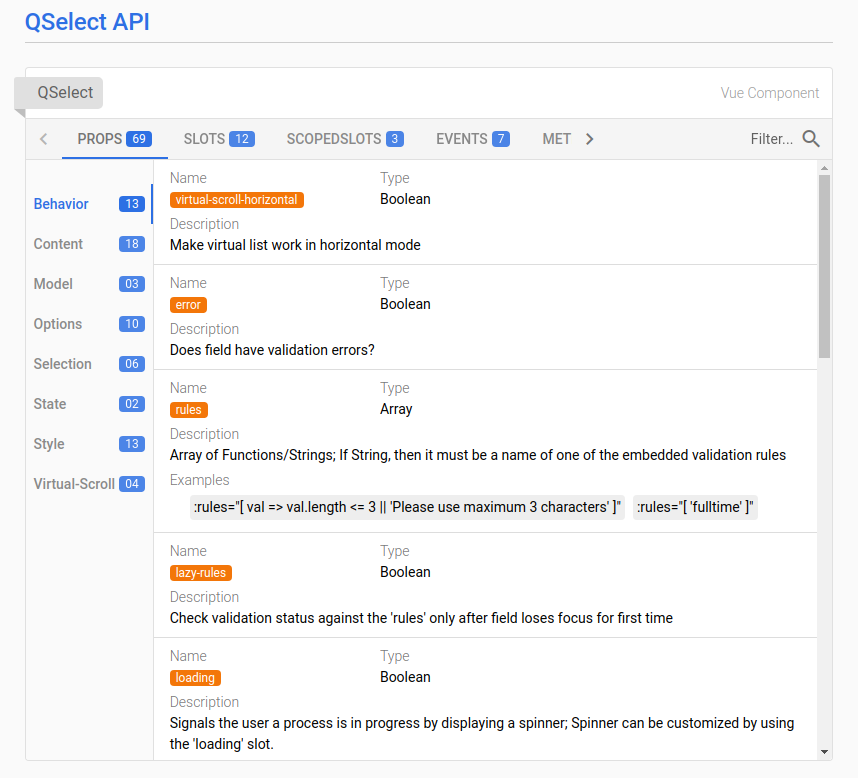
Task: Click the QSelect API heading link
Action: [87, 21]
